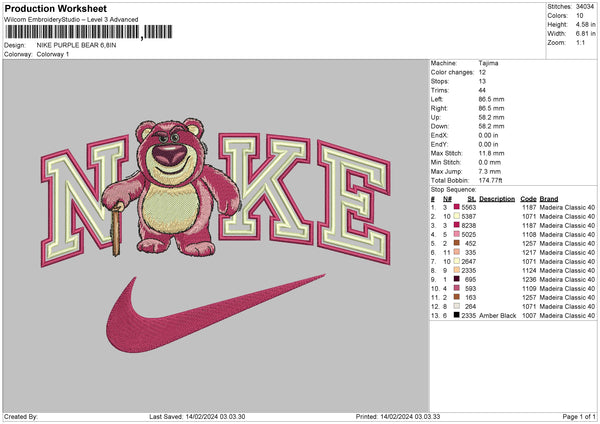
Task: Click the black swatch in stop row 13
Action: (457, 315)
